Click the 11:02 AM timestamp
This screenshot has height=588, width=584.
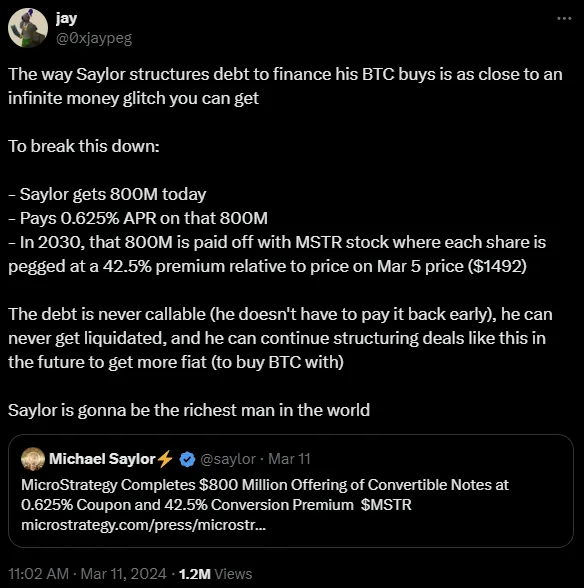[x=39, y=574]
